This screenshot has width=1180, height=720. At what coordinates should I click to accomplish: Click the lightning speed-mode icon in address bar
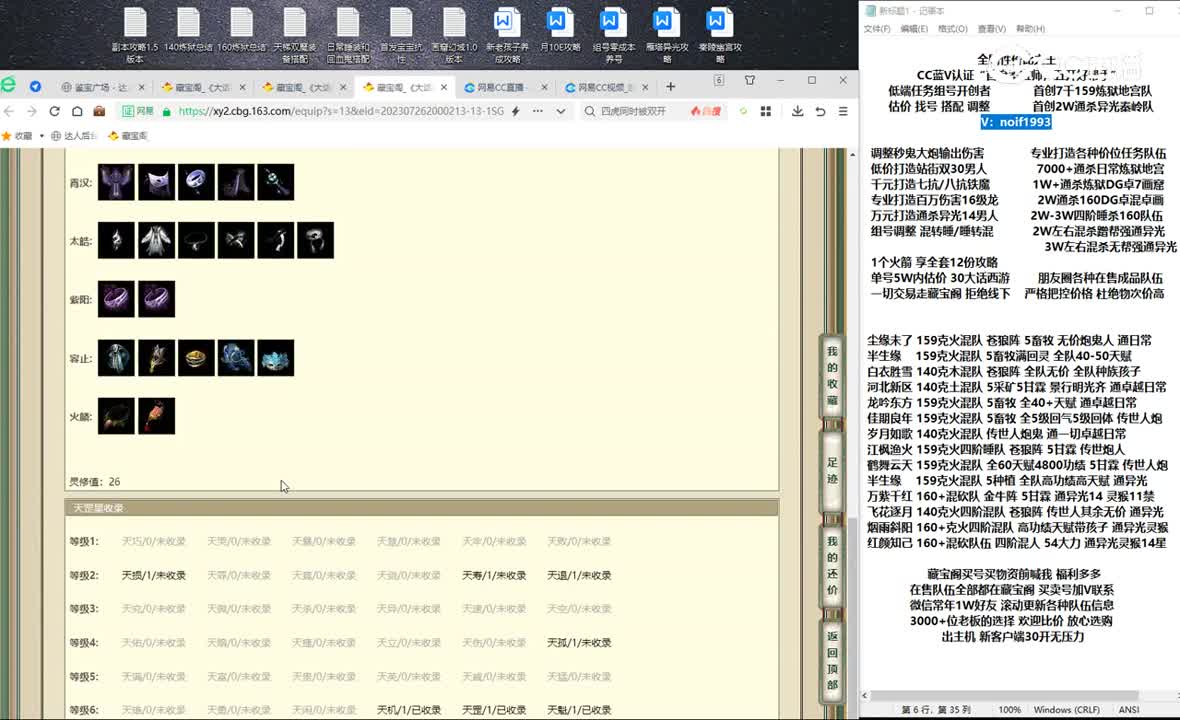516,111
